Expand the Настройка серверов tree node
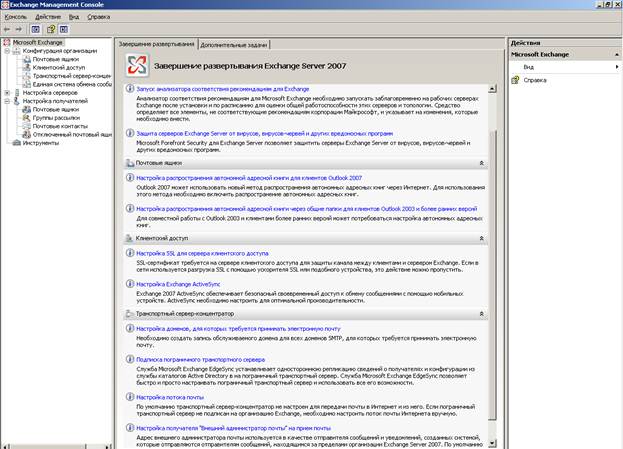623x449 pixels. coord(7,93)
